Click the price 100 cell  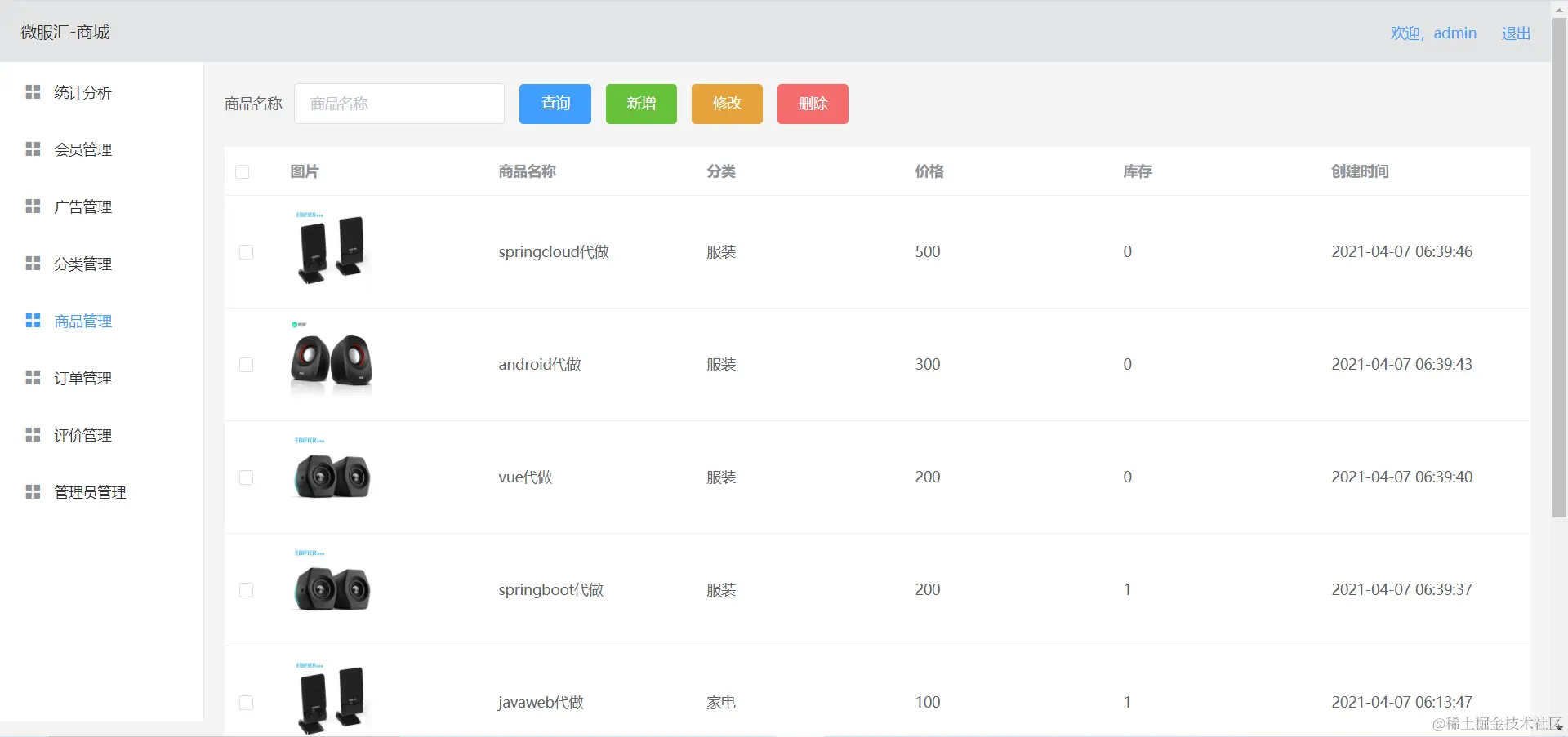[x=928, y=703]
